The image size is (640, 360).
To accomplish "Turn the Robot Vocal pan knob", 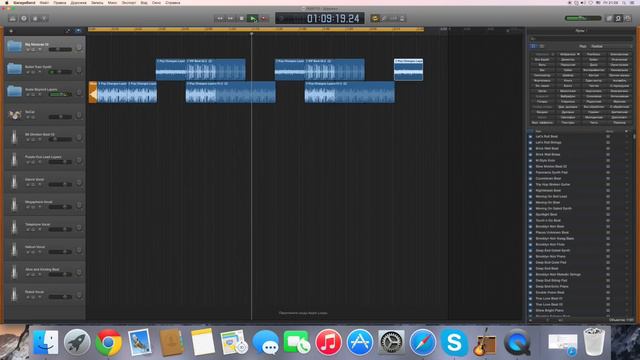I will tap(79, 295).
